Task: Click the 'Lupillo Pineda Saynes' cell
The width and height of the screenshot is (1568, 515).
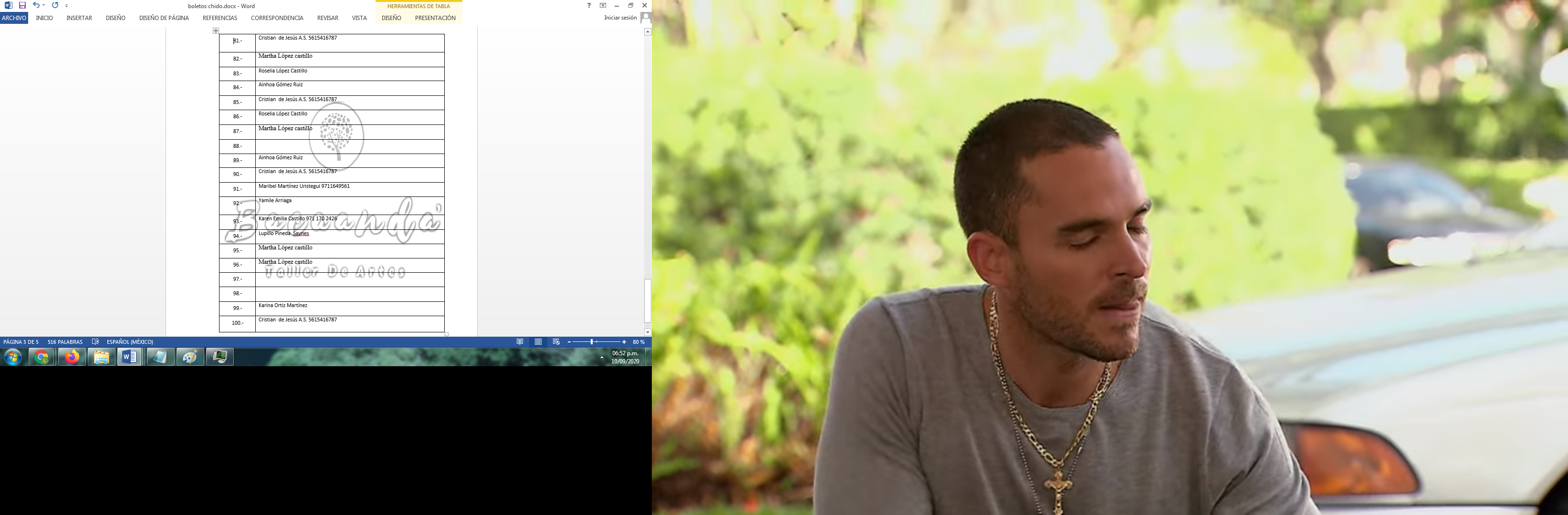Action: point(350,237)
